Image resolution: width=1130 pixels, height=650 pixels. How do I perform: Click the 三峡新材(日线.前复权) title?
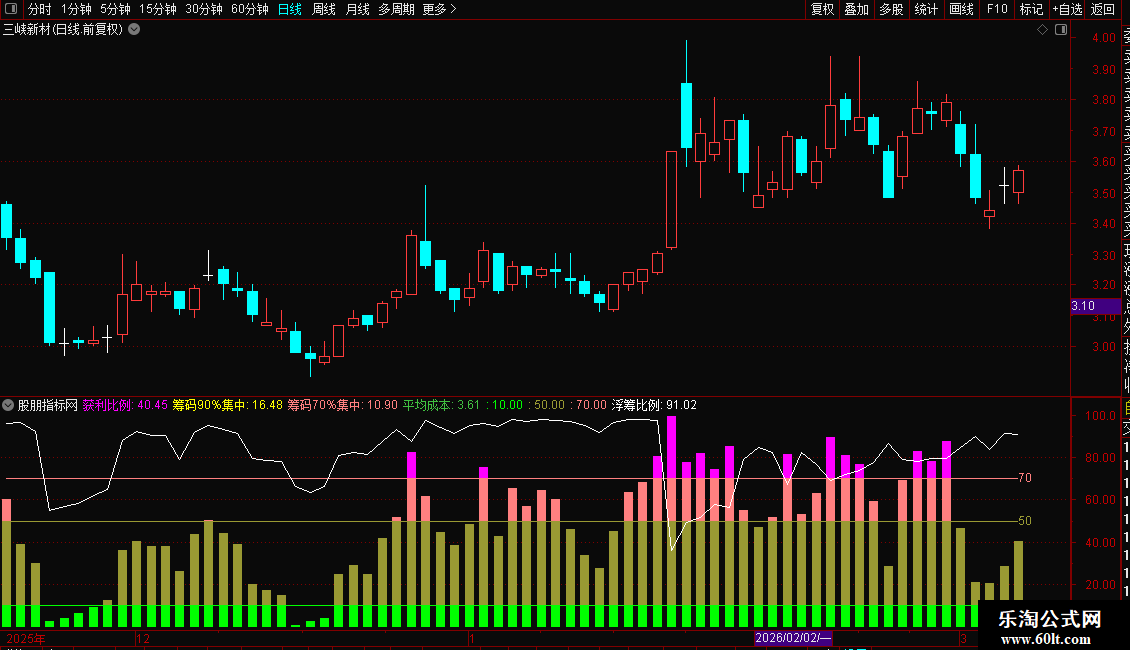[63, 30]
